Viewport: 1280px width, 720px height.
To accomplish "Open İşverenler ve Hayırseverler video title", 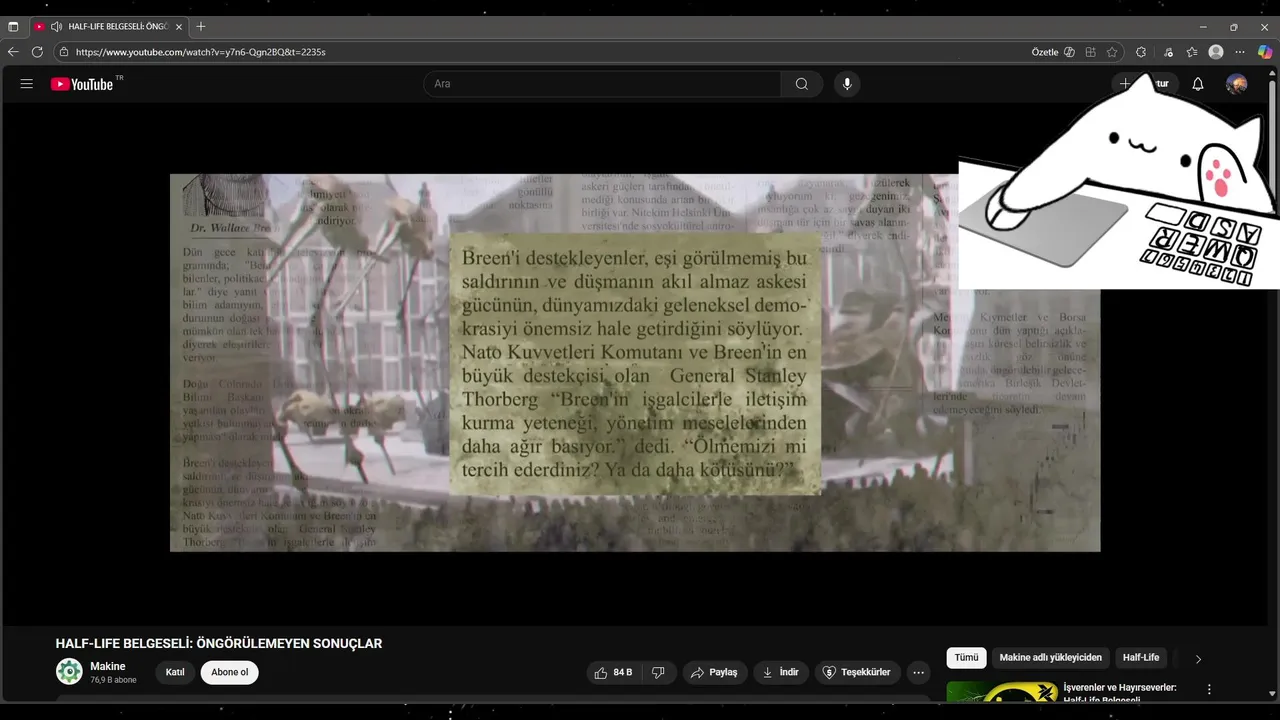I will pyautogui.click(x=1120, y=693).
